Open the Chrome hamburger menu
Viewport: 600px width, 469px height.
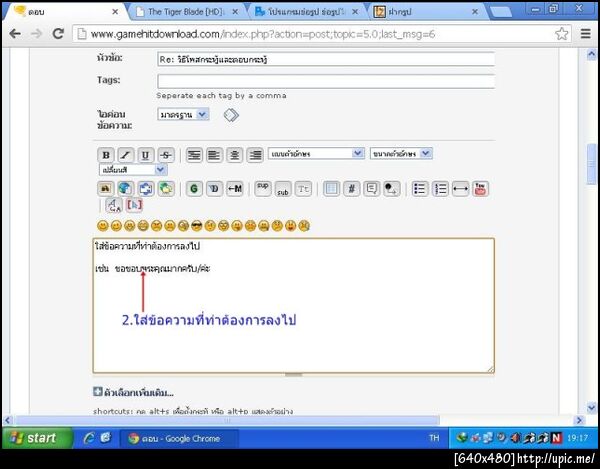tap(586, 34)
